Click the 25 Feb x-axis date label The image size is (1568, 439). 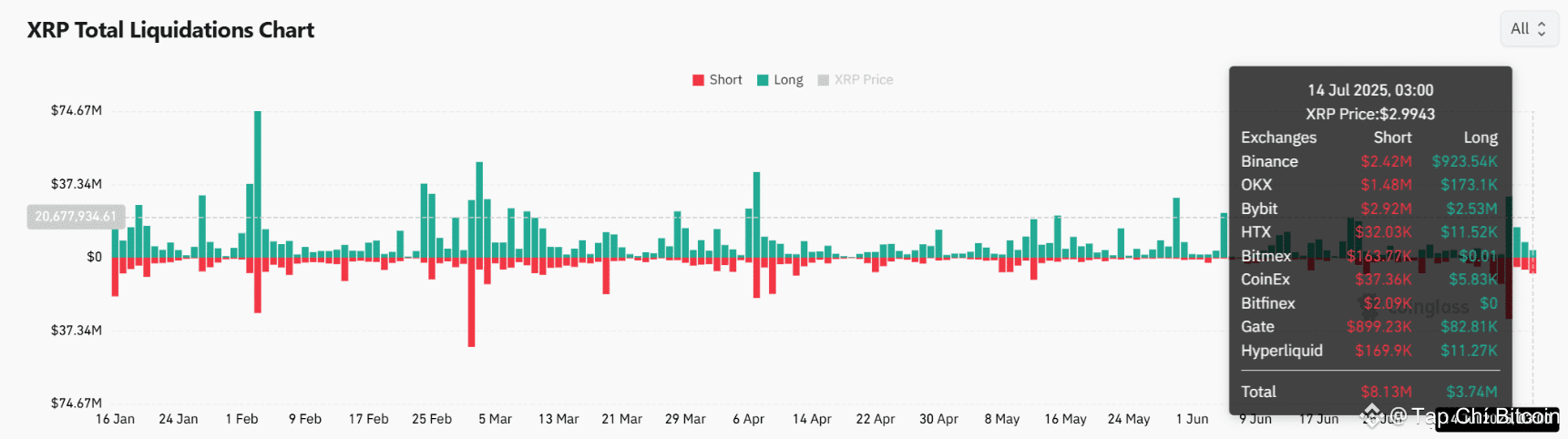click(432, 419)
